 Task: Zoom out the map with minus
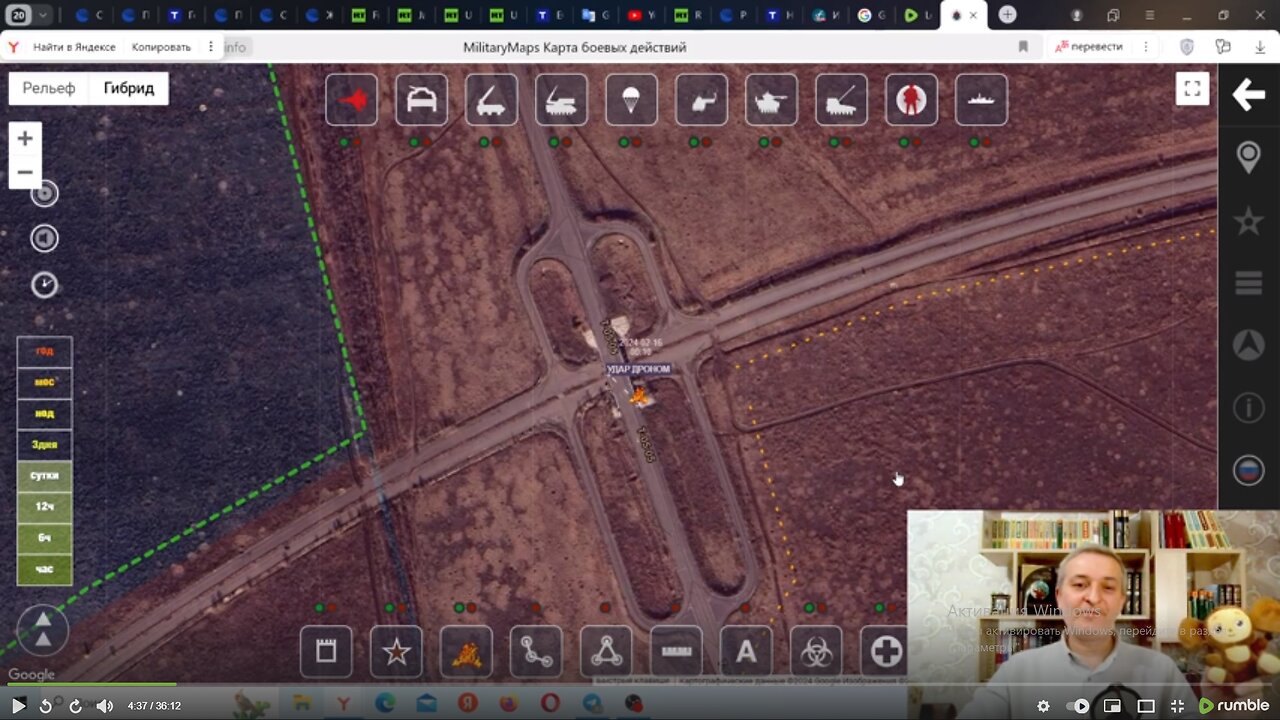pyautogui.click(x=25, y=172)
